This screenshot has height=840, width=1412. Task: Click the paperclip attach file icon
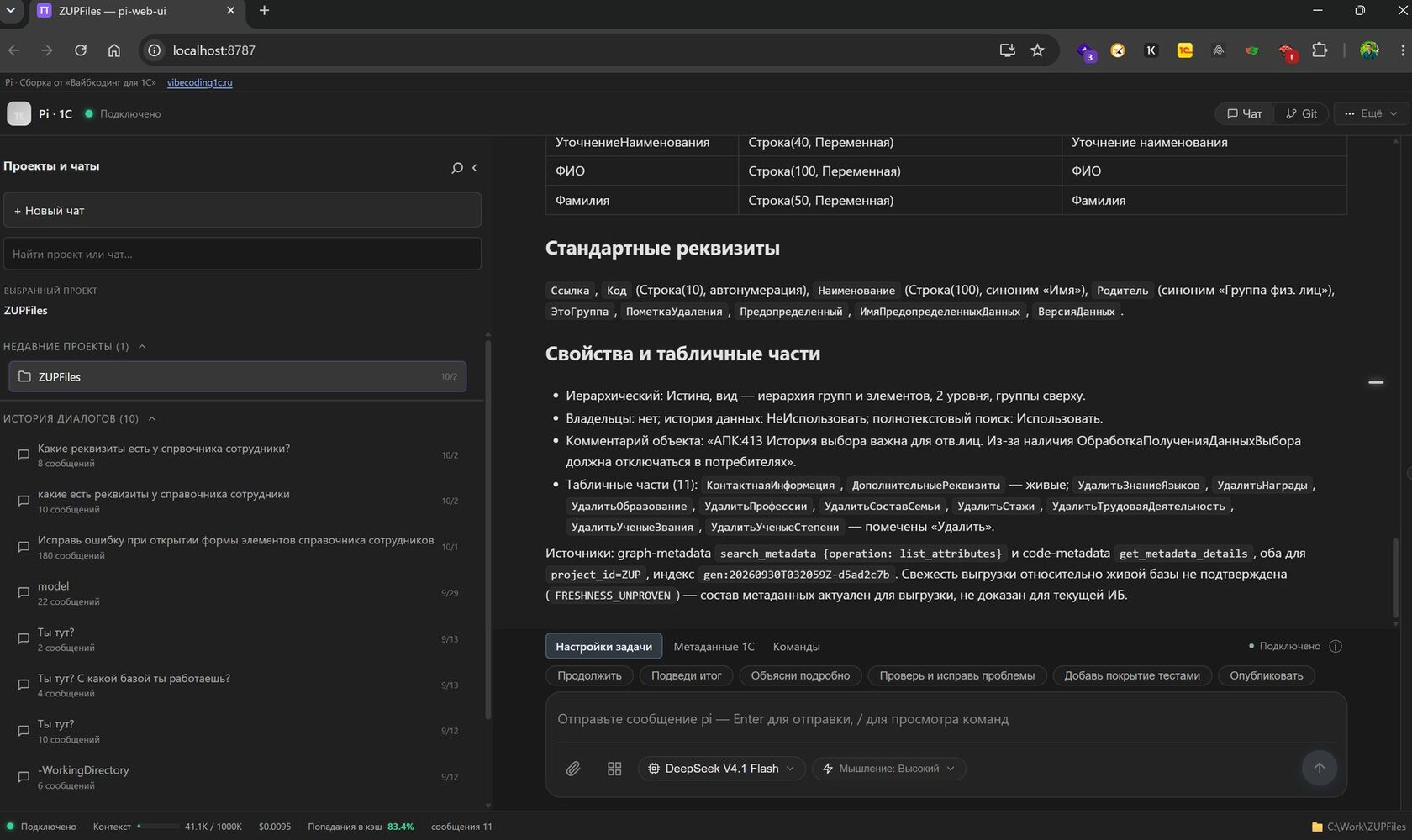pyautogui.click(x=573, y=769)
